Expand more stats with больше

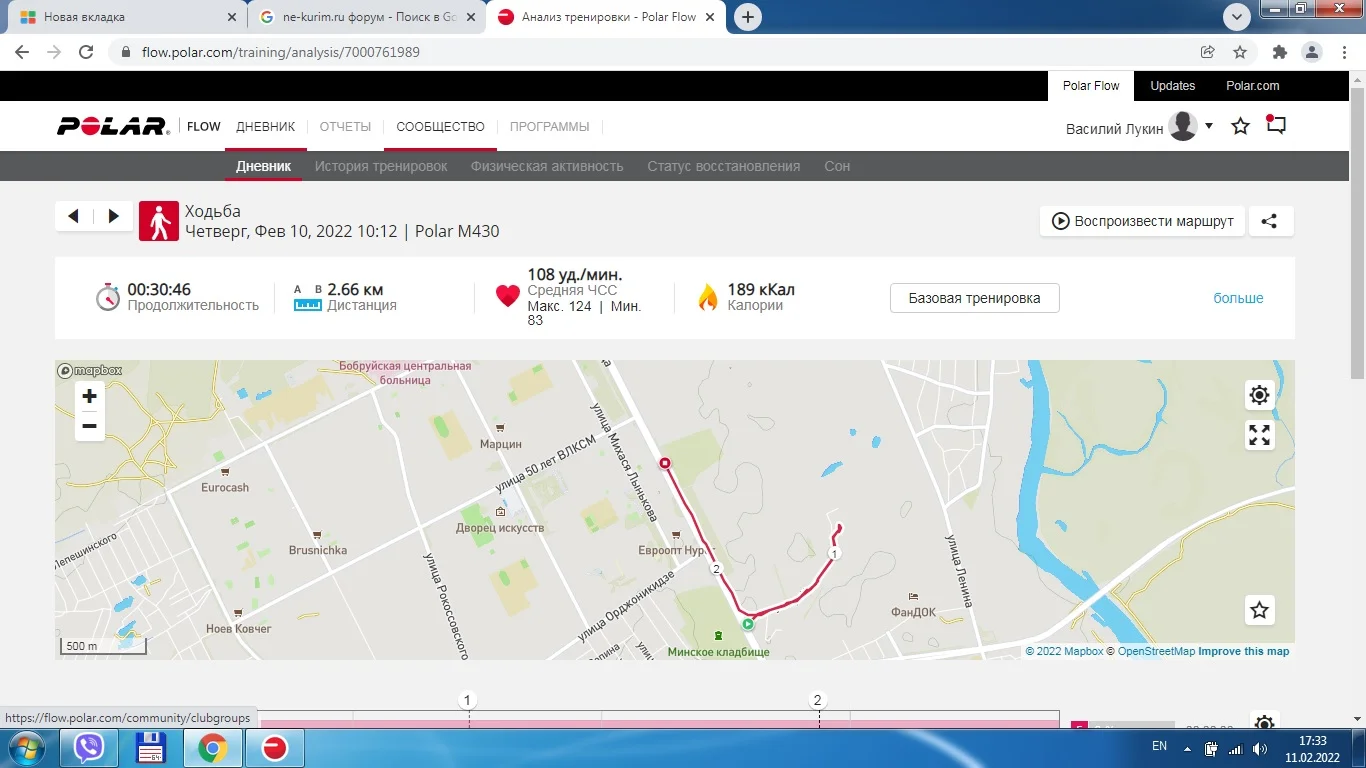[x=1238, y=298]
